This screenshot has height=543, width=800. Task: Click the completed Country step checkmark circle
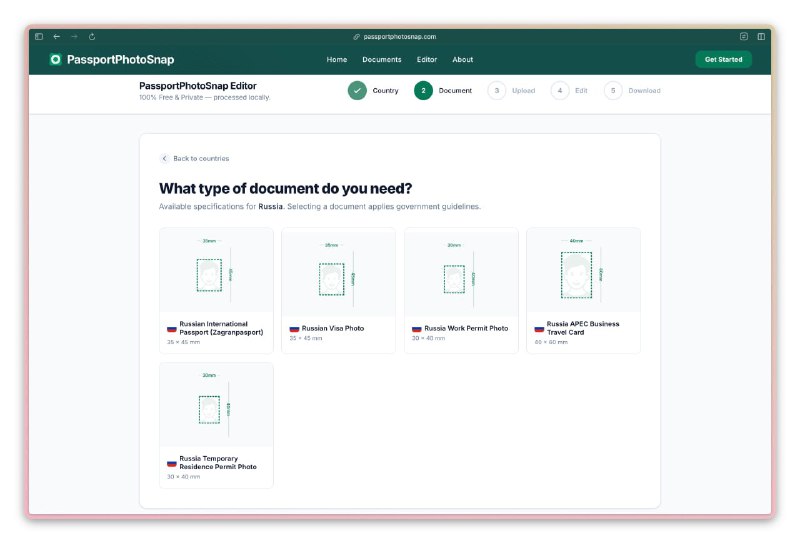click(x=357, y=91)
